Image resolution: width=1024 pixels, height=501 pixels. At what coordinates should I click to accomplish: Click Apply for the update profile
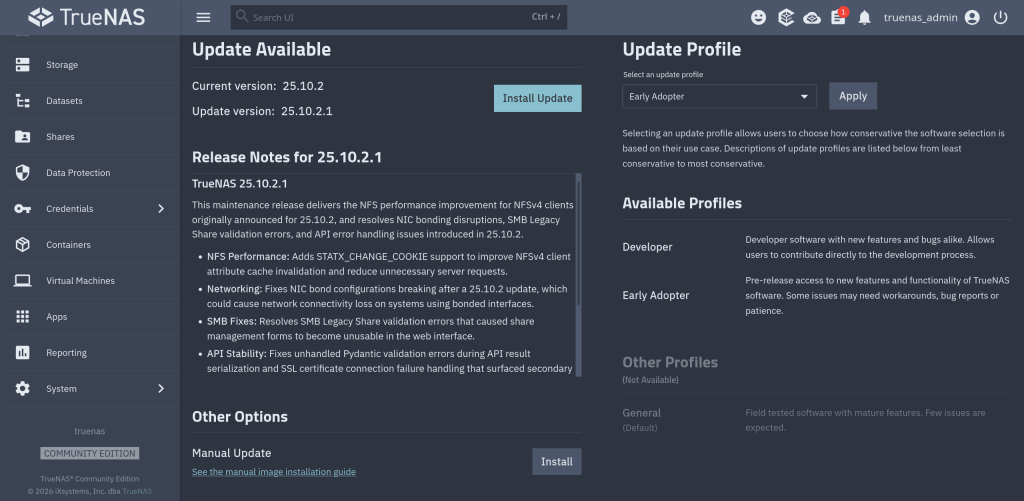click(852, 96)
